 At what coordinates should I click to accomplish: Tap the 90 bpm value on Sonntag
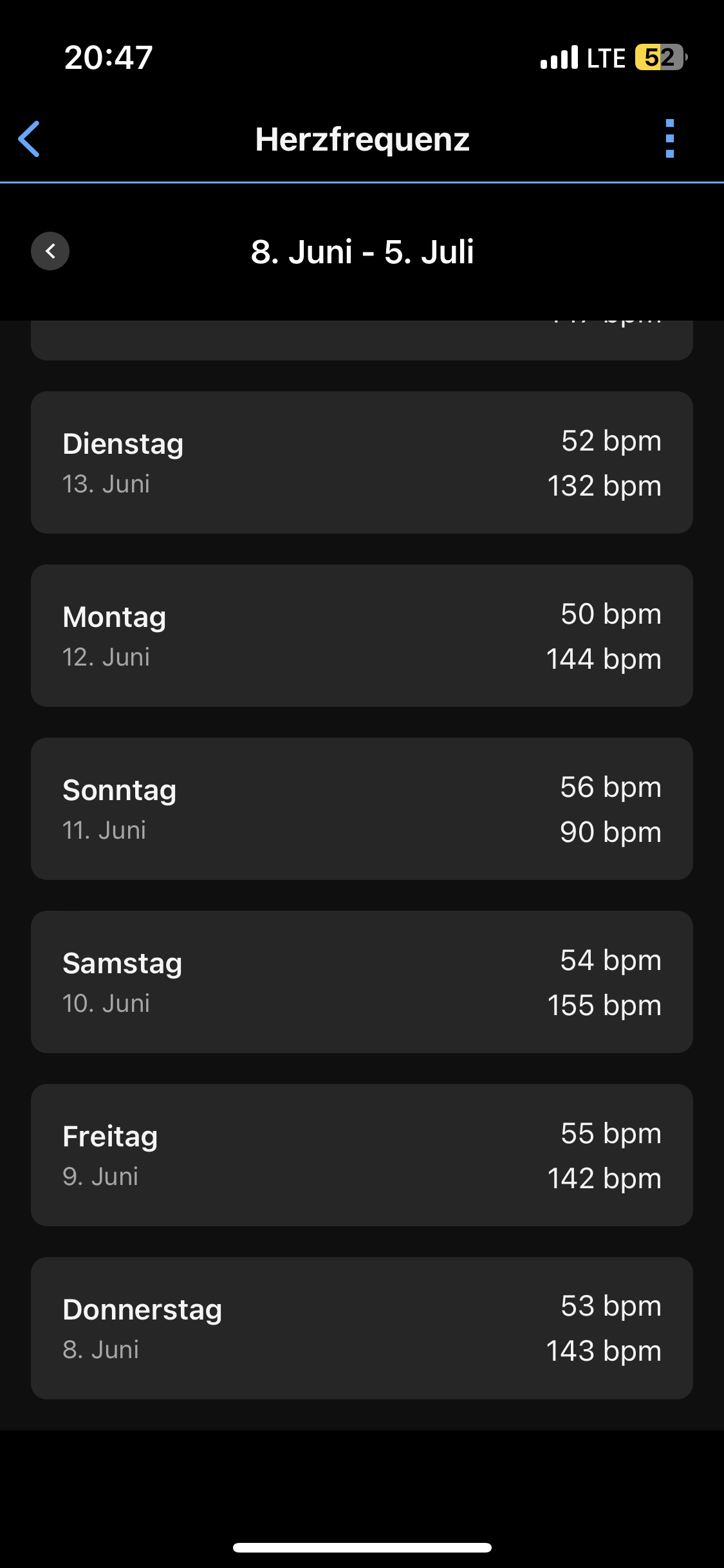610,832
